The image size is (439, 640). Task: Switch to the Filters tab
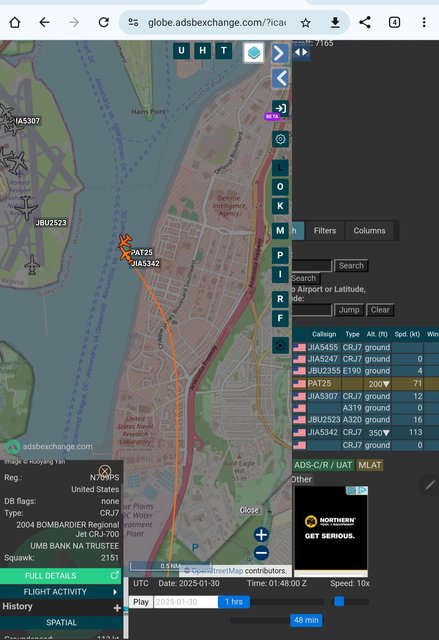coord(325,231)
